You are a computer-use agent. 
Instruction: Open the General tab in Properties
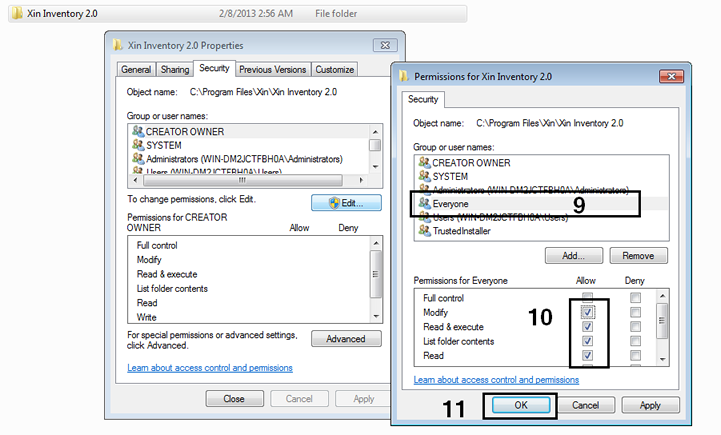pyautogui.click(x=136, y=69)
